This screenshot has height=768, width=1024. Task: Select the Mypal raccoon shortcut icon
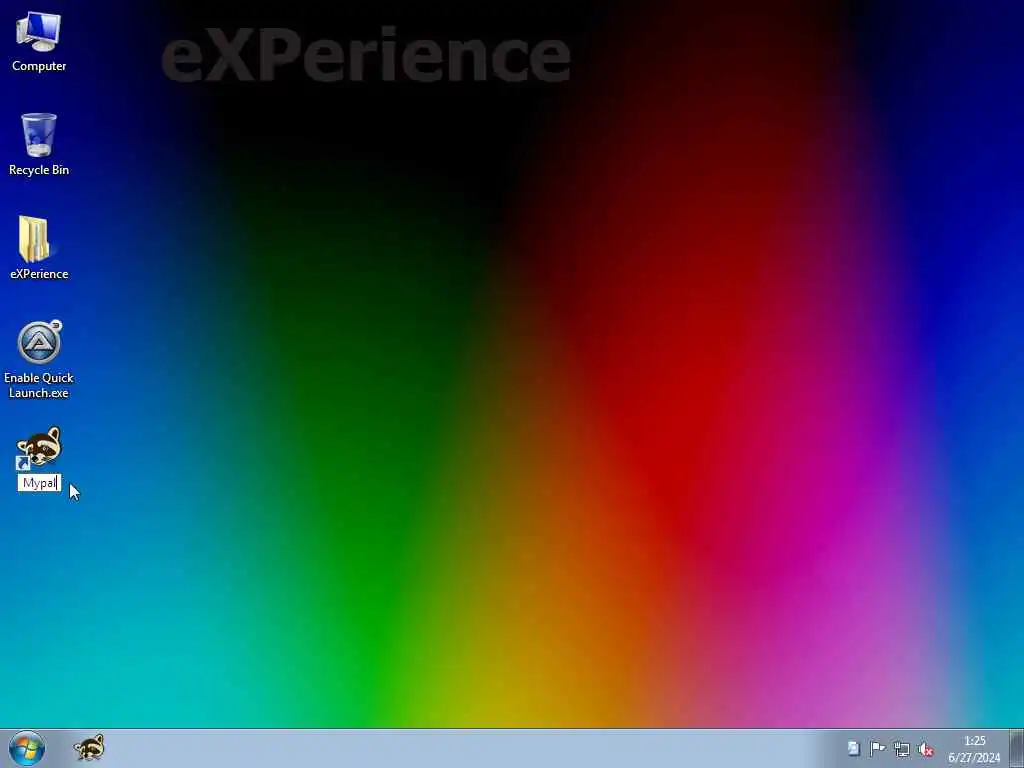coord(39,448)
